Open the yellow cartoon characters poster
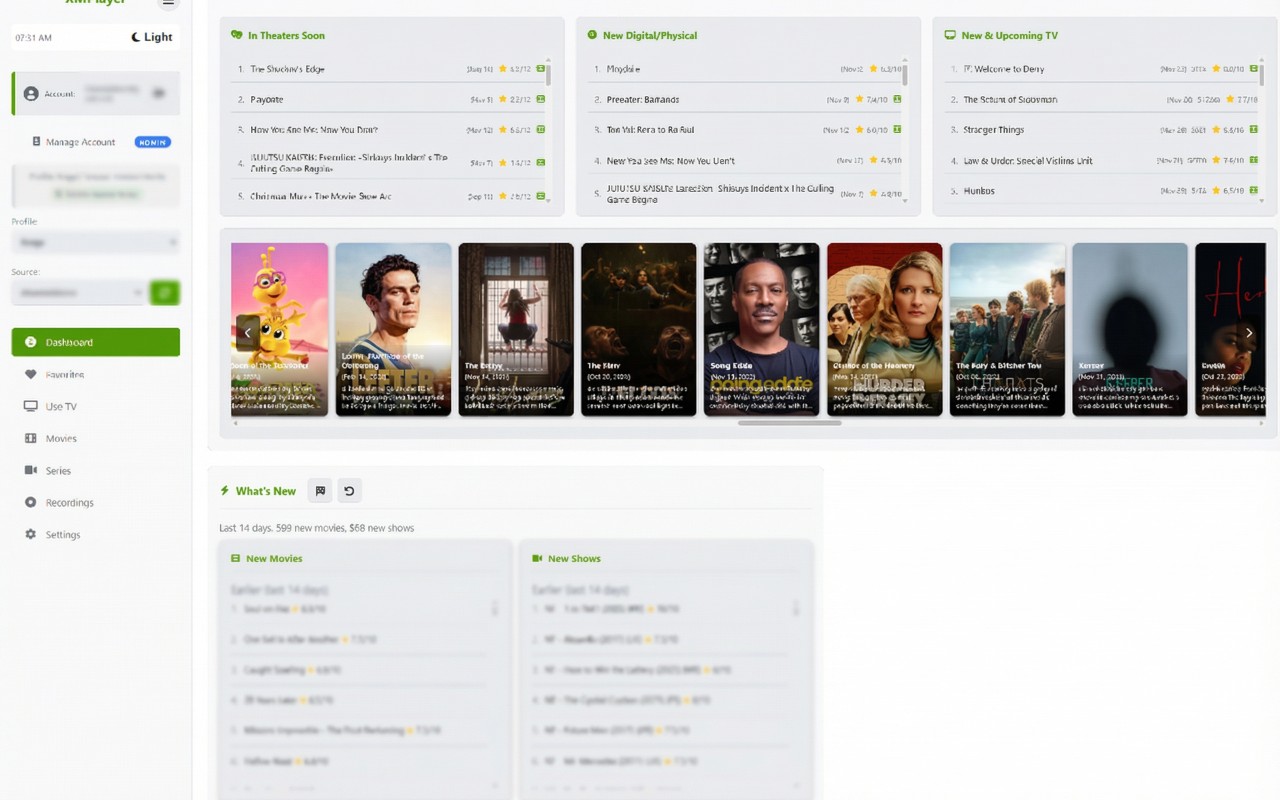Viewport: 1280px width, 800px height. [x=279, y=329]
